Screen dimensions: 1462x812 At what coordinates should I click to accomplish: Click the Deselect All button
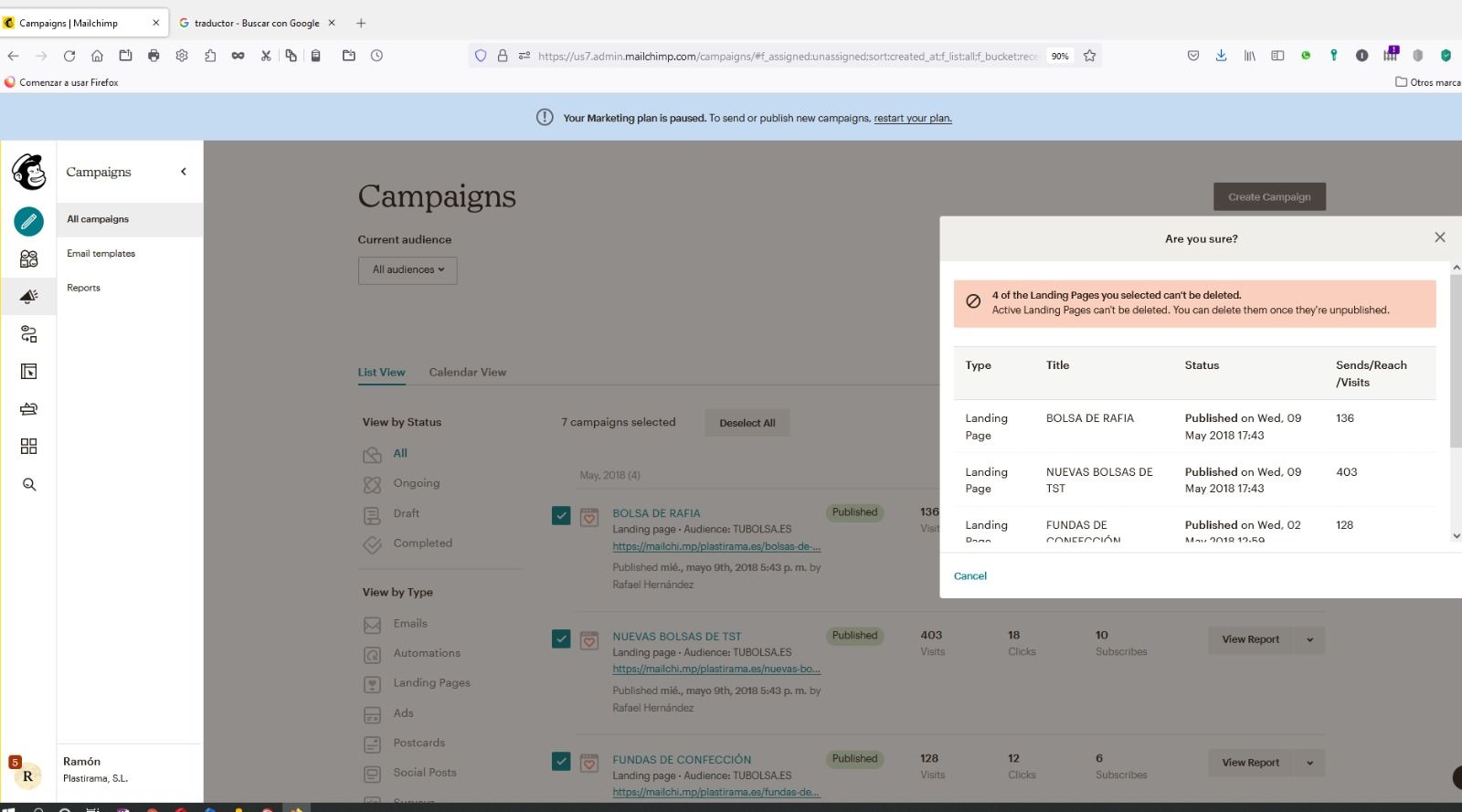pyautogui.click(x=747, y=423)
